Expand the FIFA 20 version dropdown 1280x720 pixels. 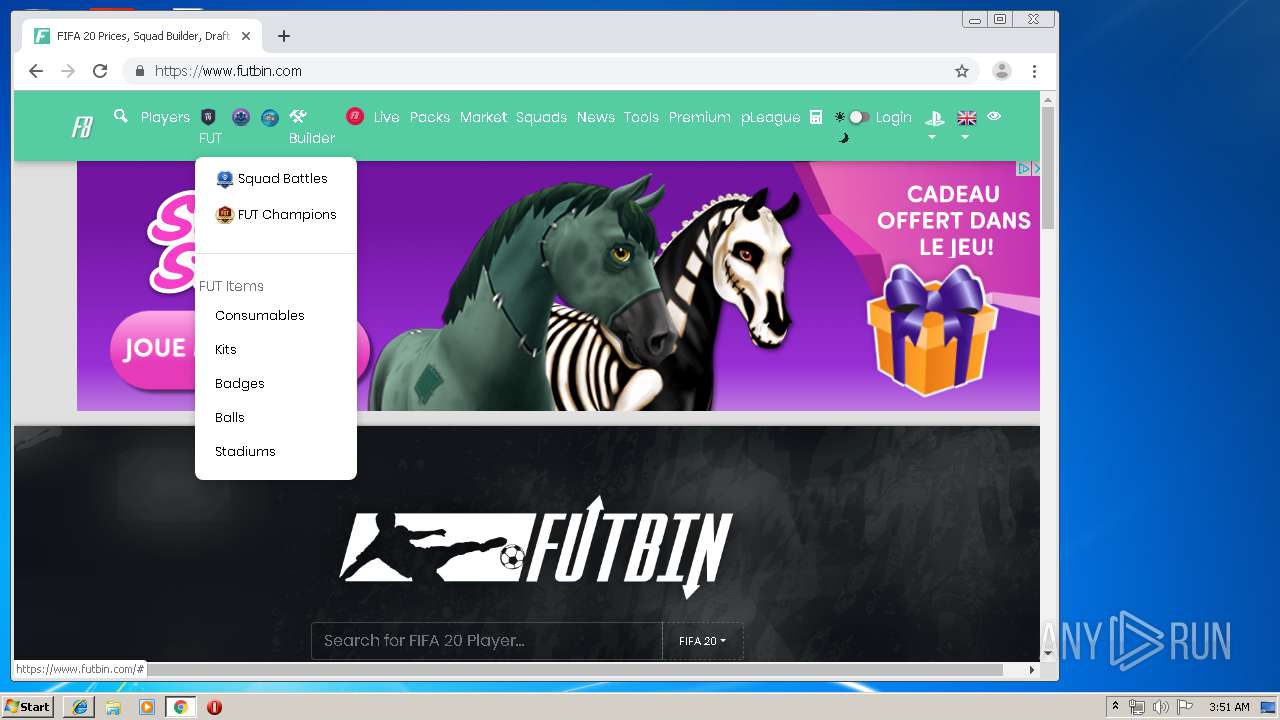702,641
